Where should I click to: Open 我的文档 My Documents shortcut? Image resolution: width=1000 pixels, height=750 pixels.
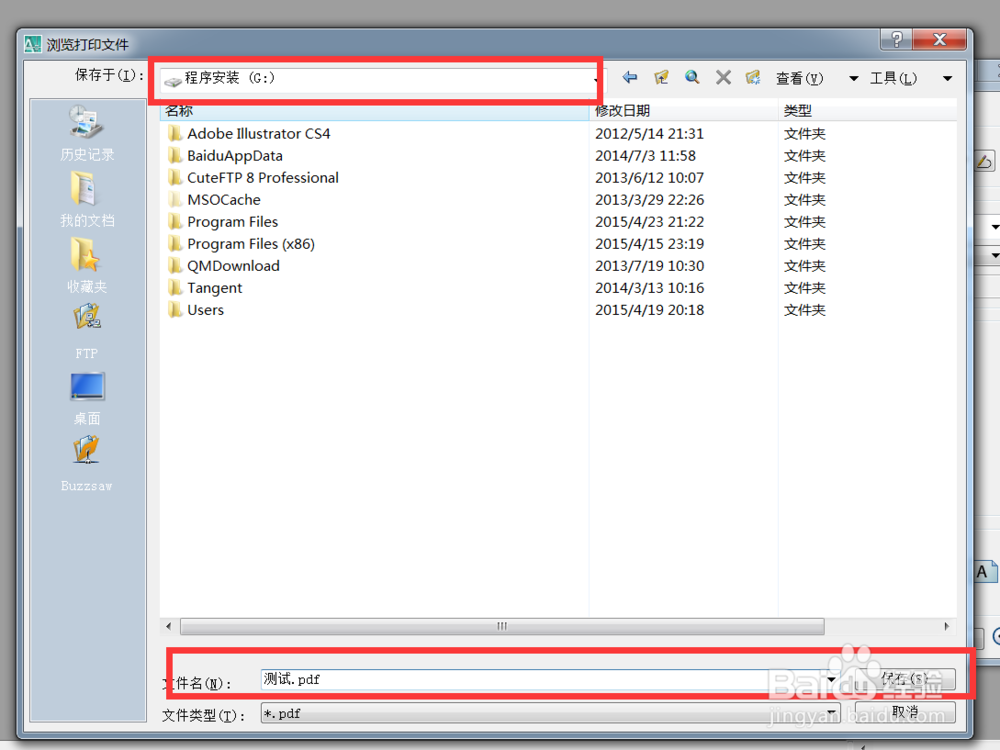click(x=87, y=200)
